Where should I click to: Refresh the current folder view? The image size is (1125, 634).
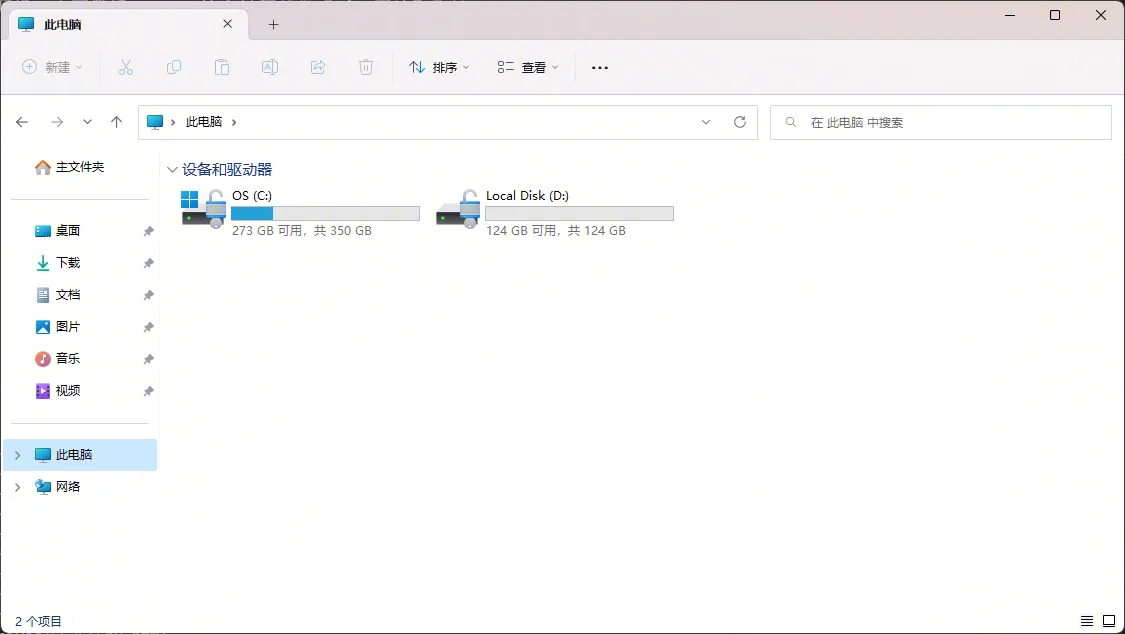point(740,122)
